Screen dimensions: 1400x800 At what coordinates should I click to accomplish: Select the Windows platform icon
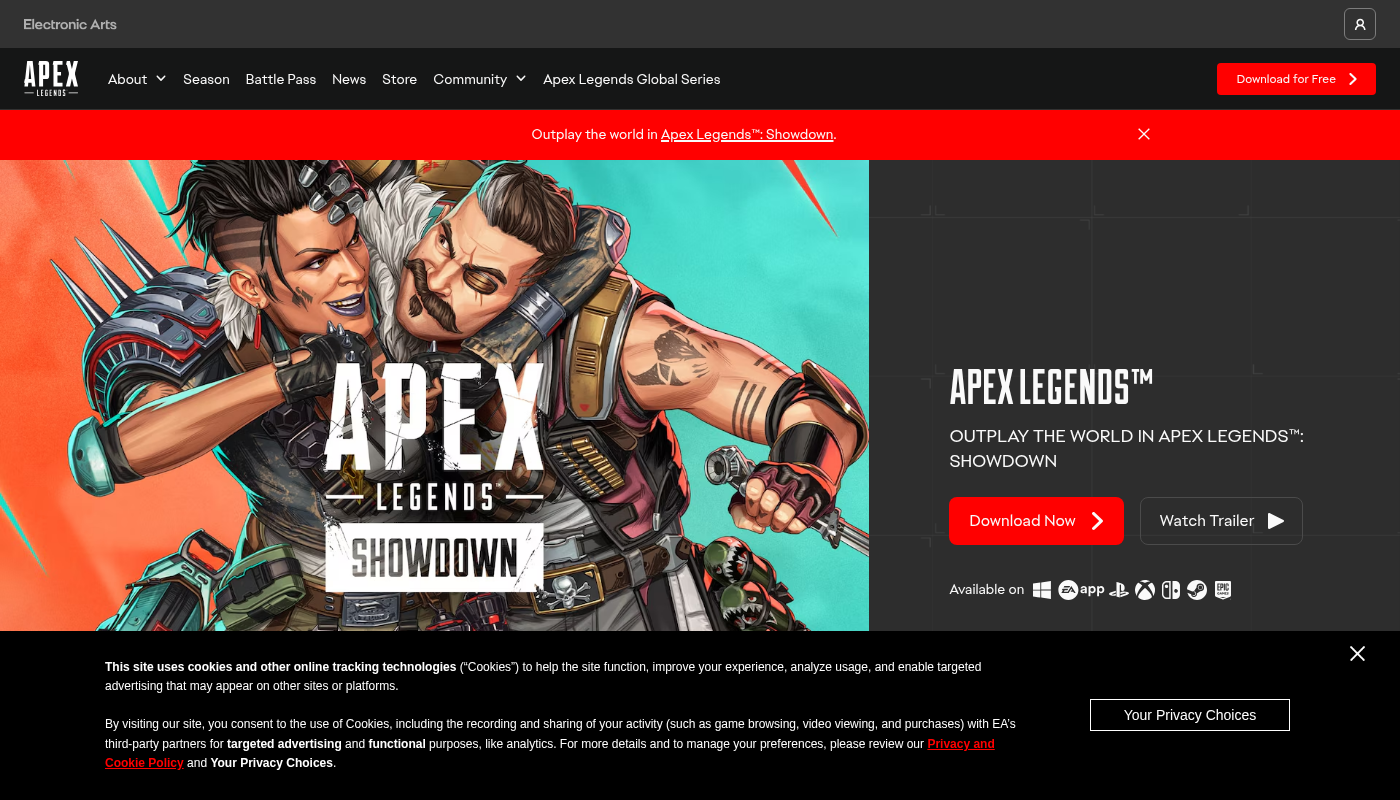(1042, 590)
